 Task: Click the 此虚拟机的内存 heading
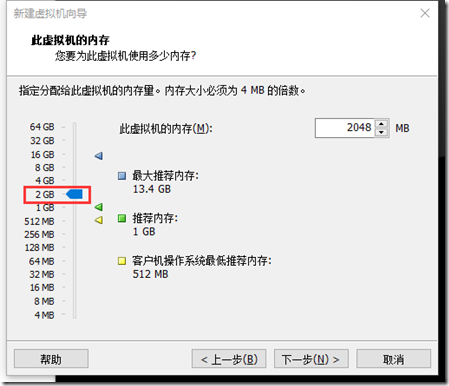70,40
